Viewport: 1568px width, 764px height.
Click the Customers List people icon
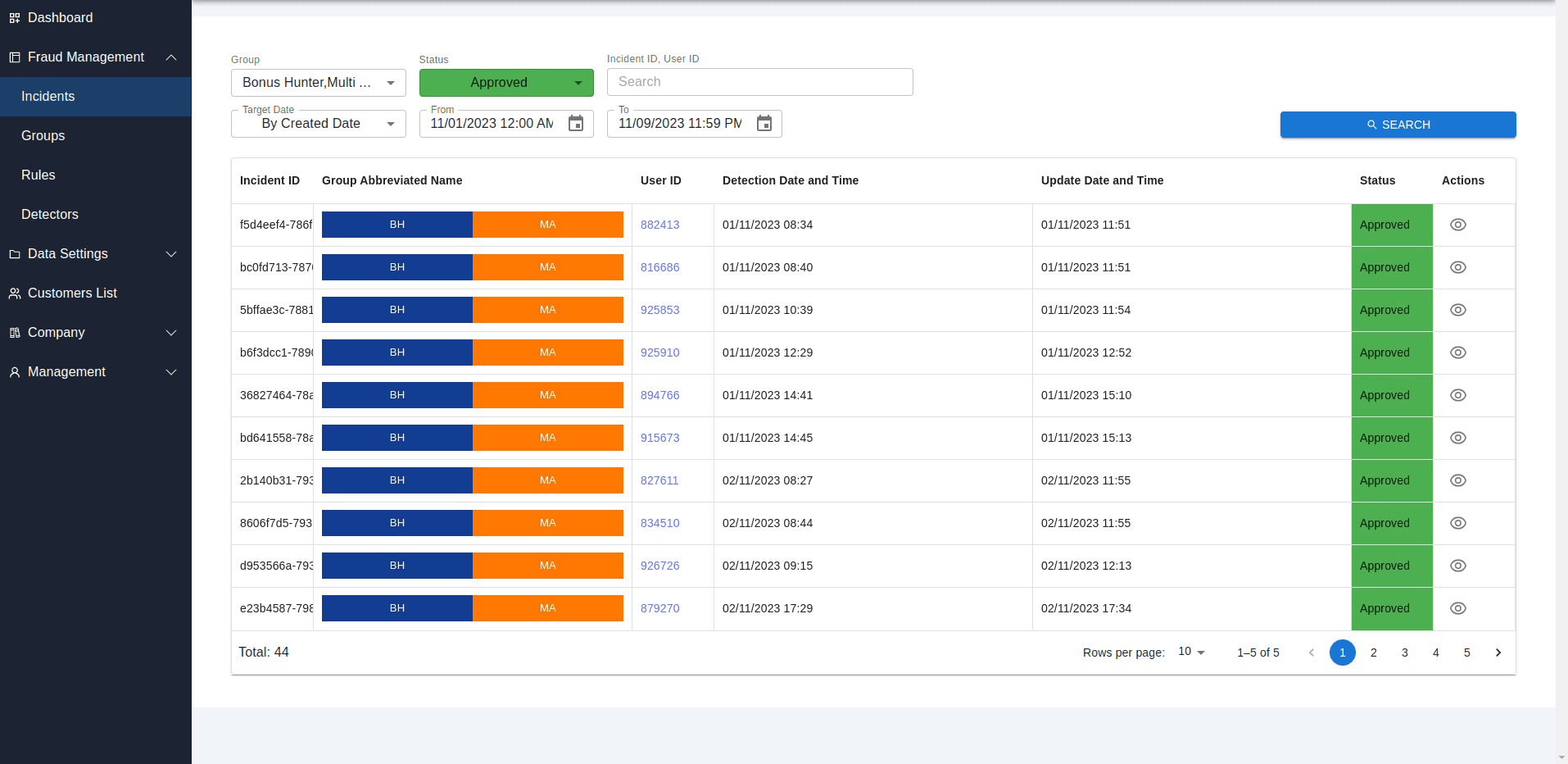point(15,293)
